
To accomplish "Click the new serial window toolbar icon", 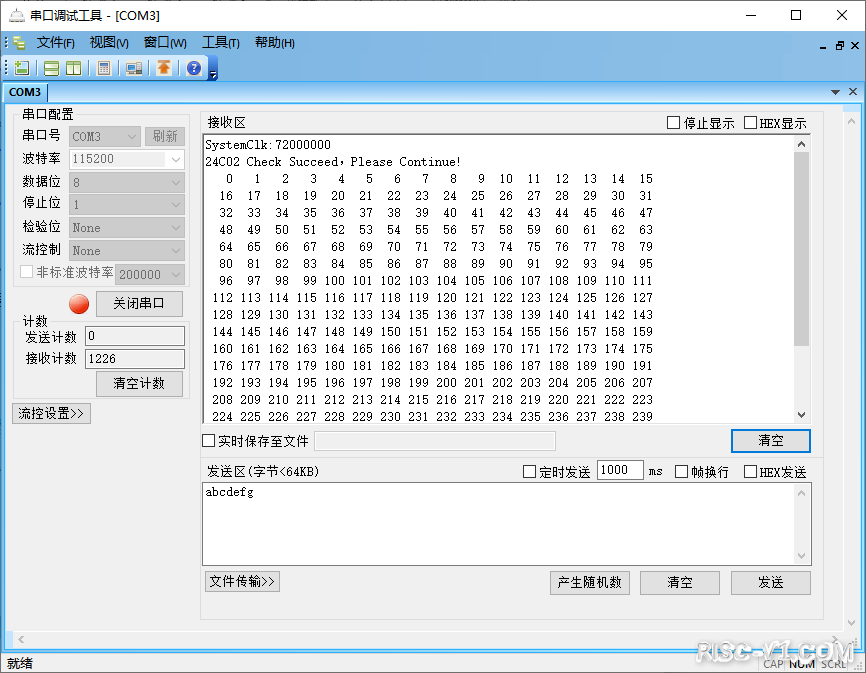I will (22, 68).
